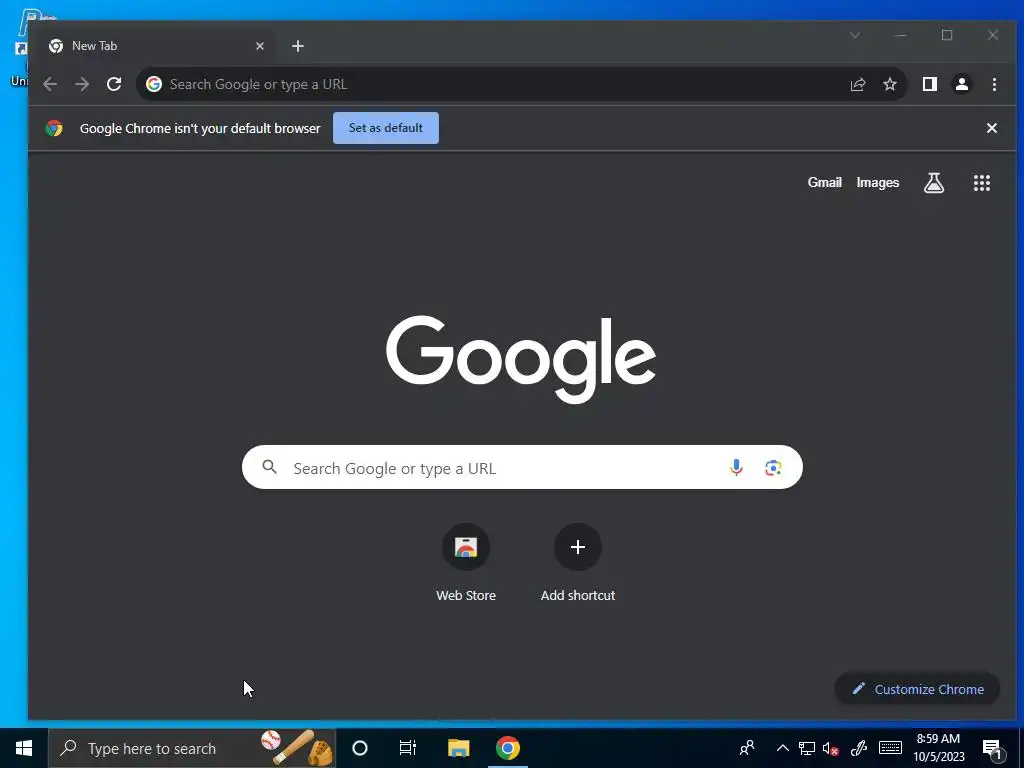Click the magnifier icon in search box
This screenshot has width=1024, height=768.
click(x=269, y=468)
